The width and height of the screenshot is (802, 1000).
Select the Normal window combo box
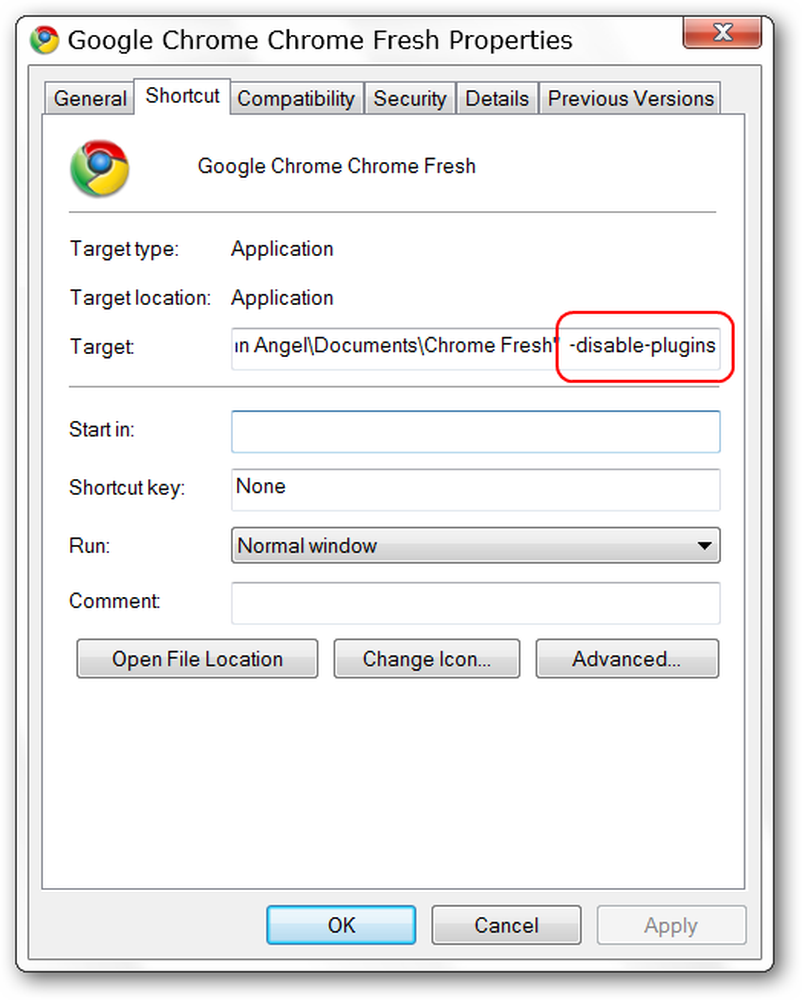pos(476,545)
